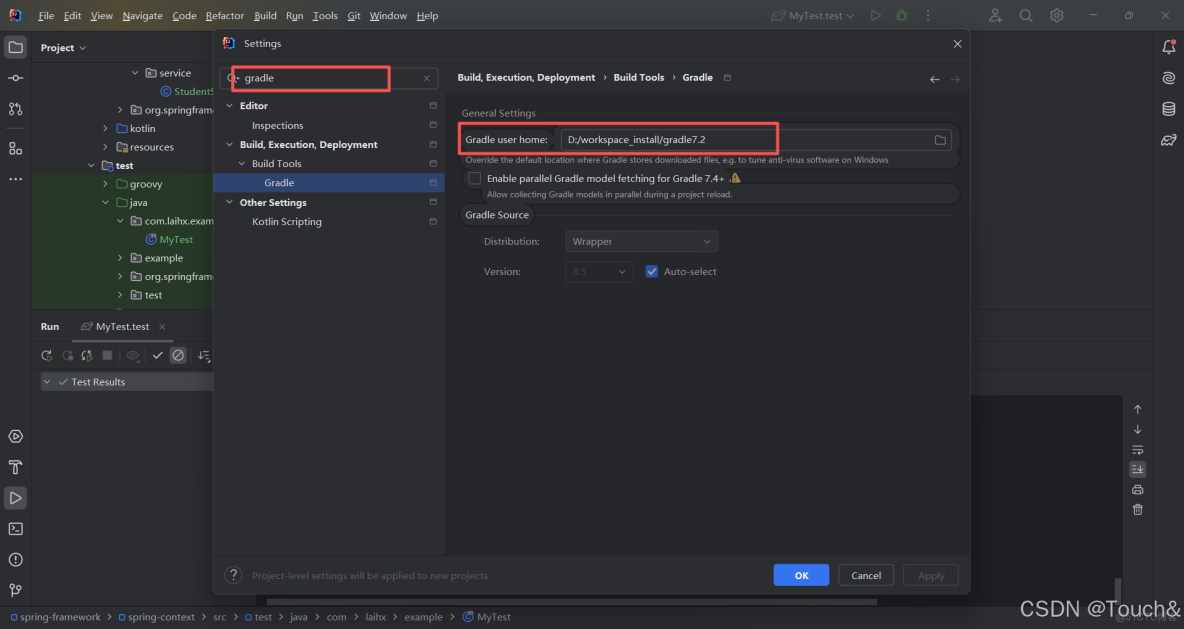Expand the Other Settings section
1184x629 pixels.
click(228, 202)
